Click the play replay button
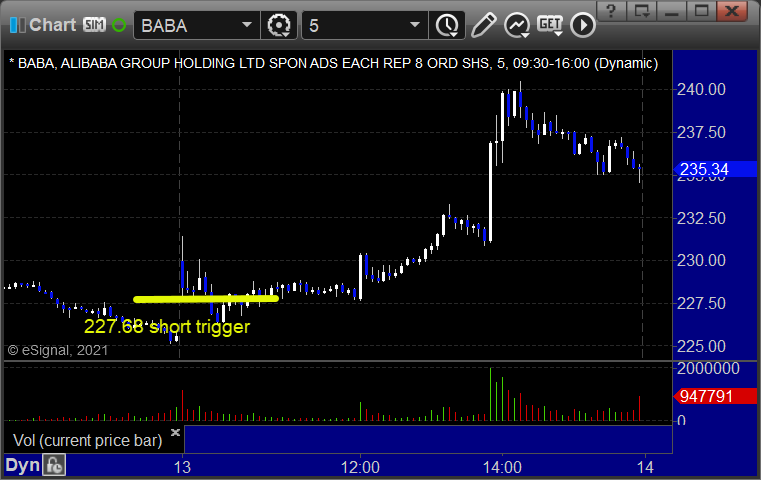The width and height of the screenshot is (761, 480). pos(582,25)
